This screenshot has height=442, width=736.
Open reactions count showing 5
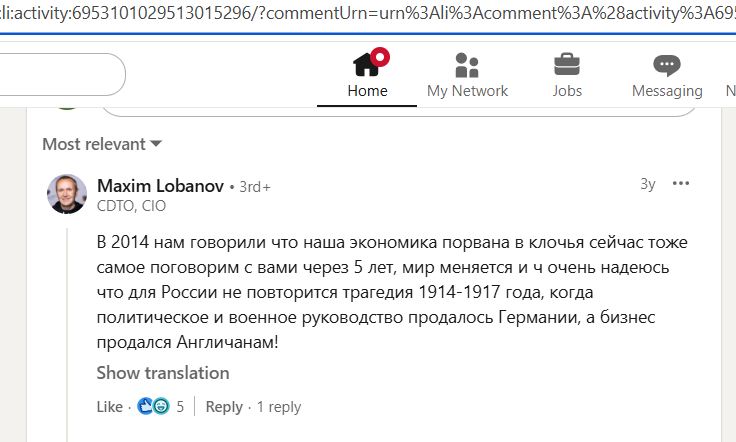click(x=180, y=407)
